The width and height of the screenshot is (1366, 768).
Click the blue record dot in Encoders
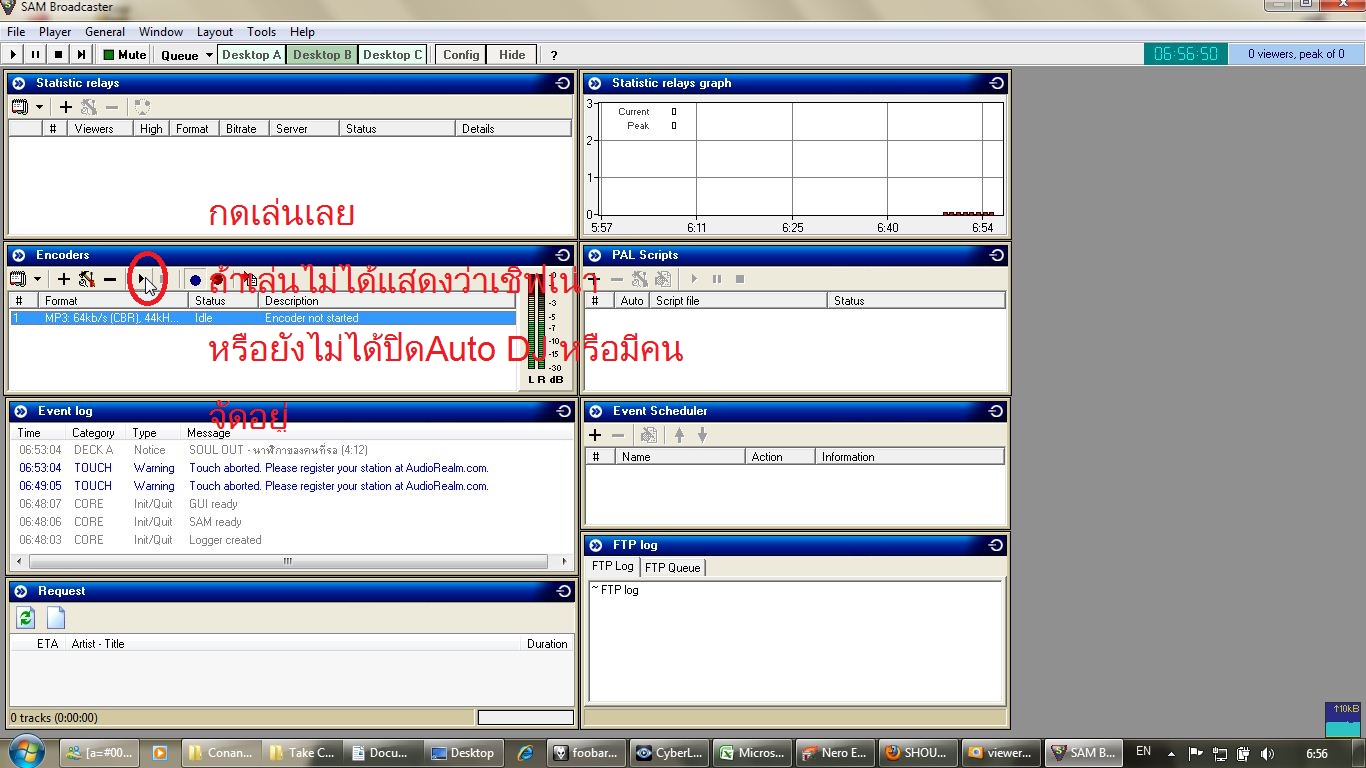[x=195, y=280]
